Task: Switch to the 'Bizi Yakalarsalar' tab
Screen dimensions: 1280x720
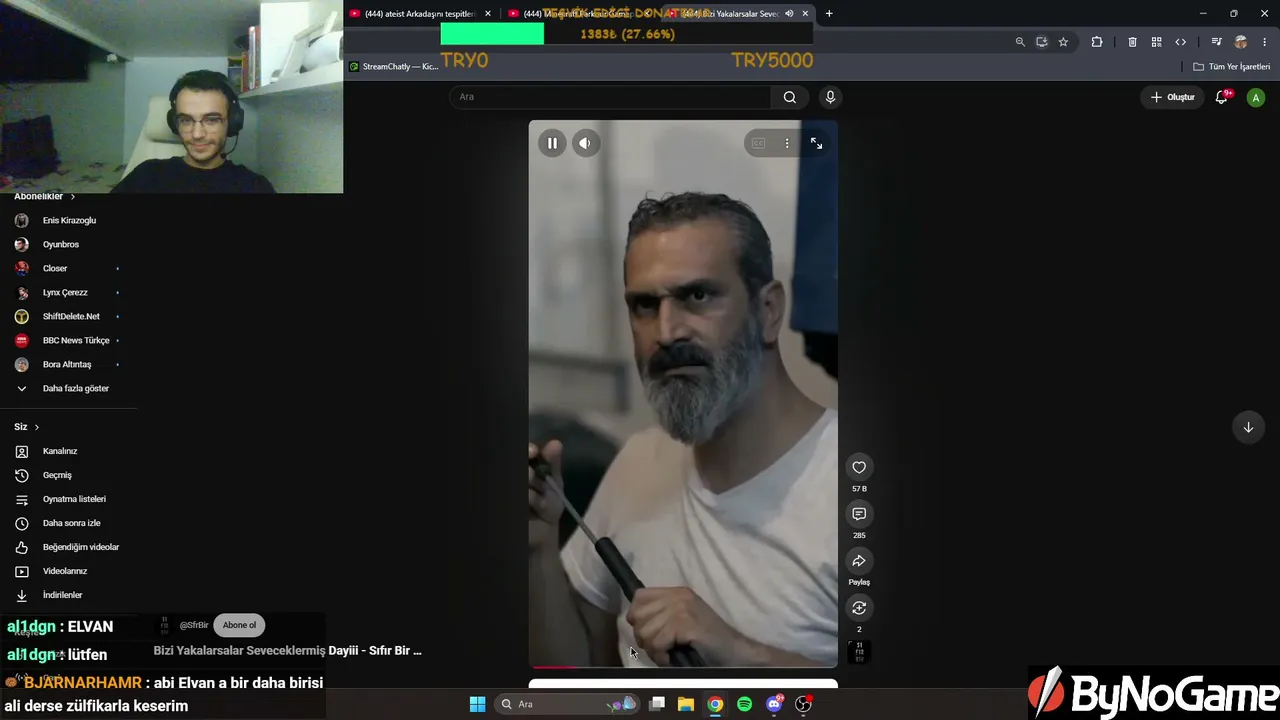Action: (738, 14)
